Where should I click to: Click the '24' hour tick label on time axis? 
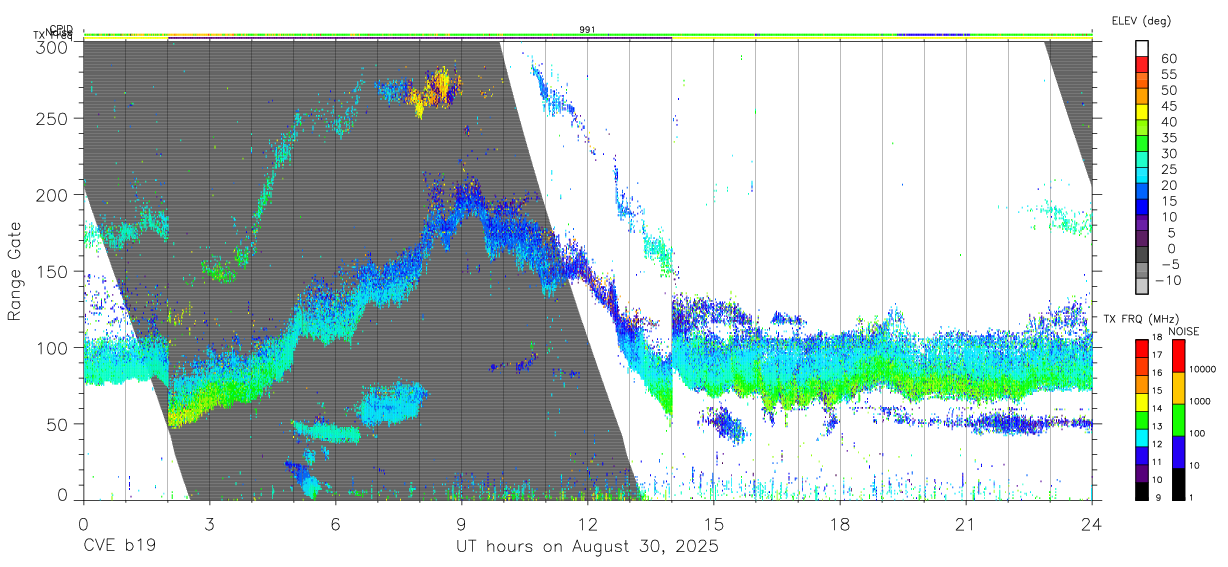(1091, 523)
